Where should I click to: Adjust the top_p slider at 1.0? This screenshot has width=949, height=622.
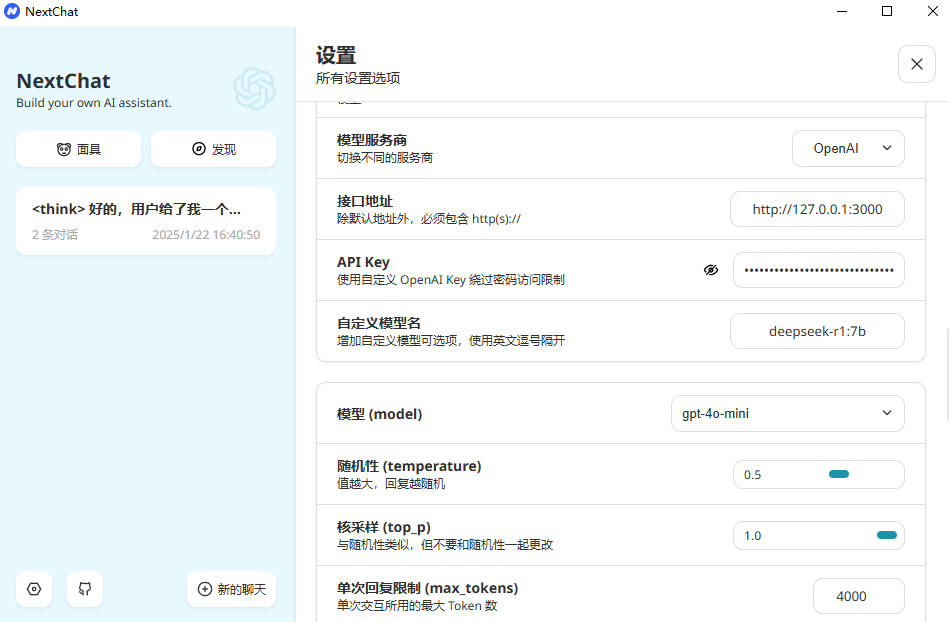click(x=887, y=535)
